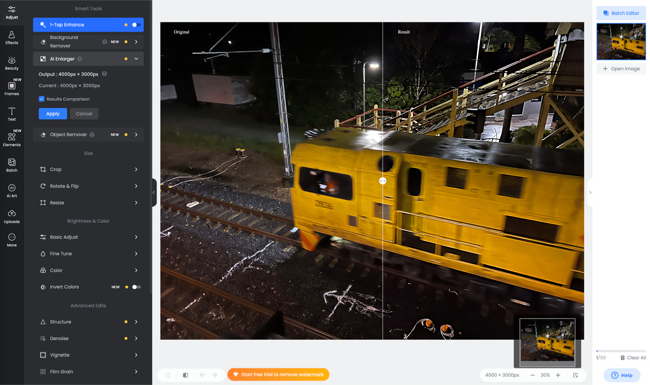Expand the Color options
This screenshot has width=650, height=385.
click(136, 270)
